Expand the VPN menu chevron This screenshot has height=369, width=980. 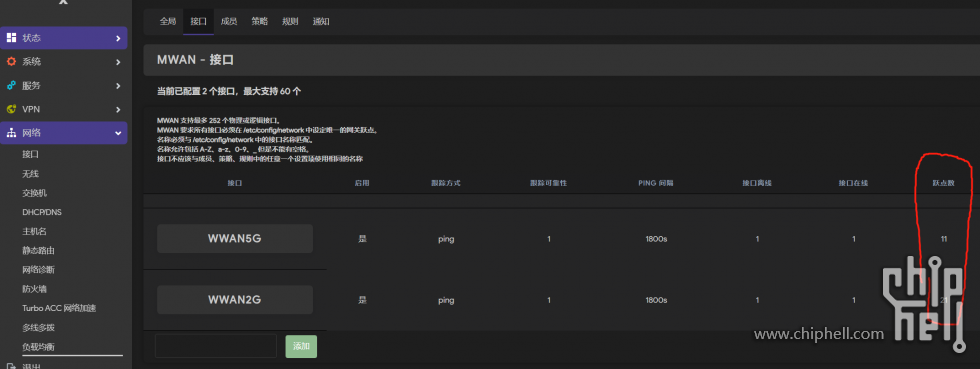click(x=118, y=109)
